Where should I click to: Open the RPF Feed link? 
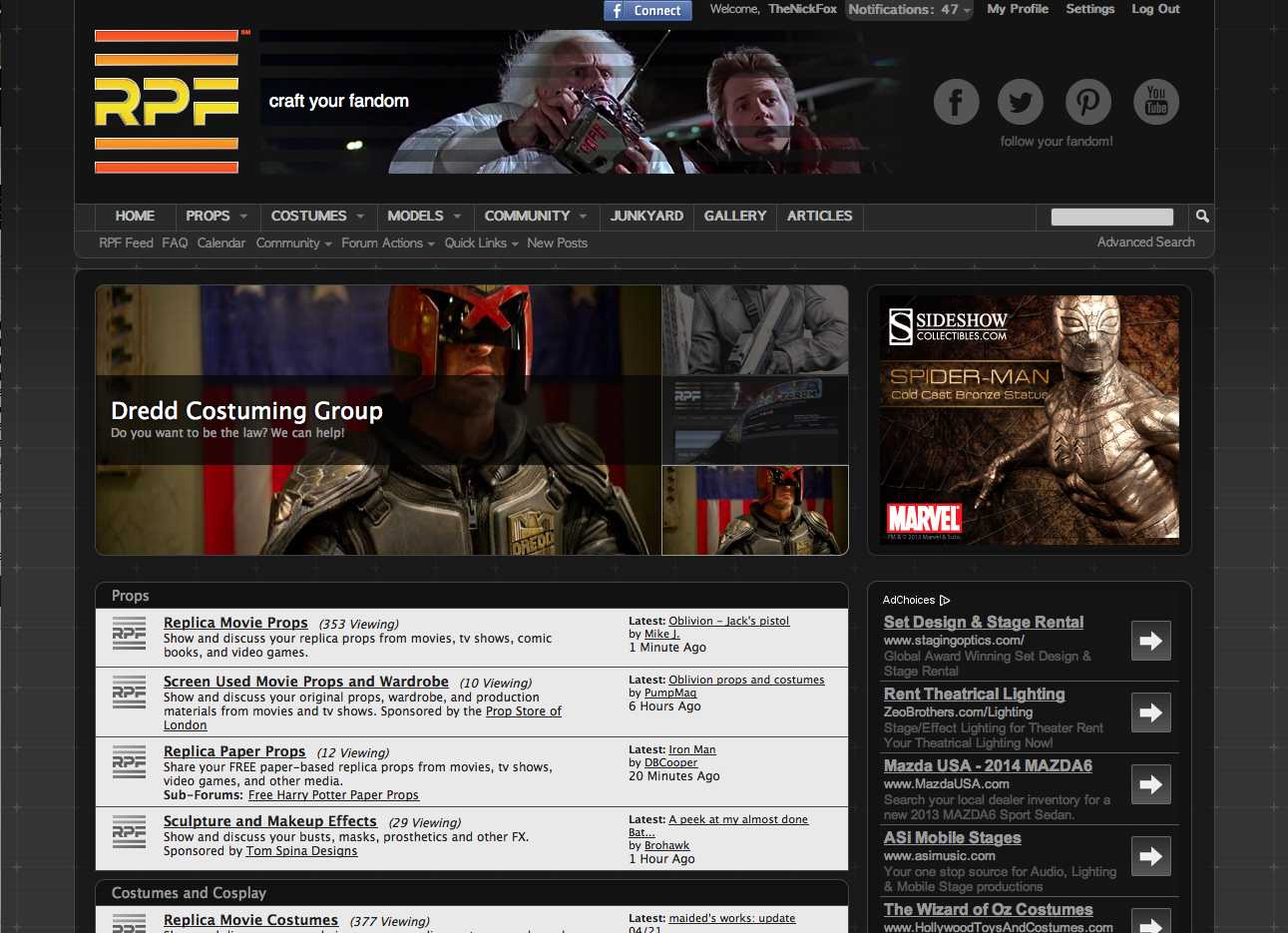coord(126,243)
